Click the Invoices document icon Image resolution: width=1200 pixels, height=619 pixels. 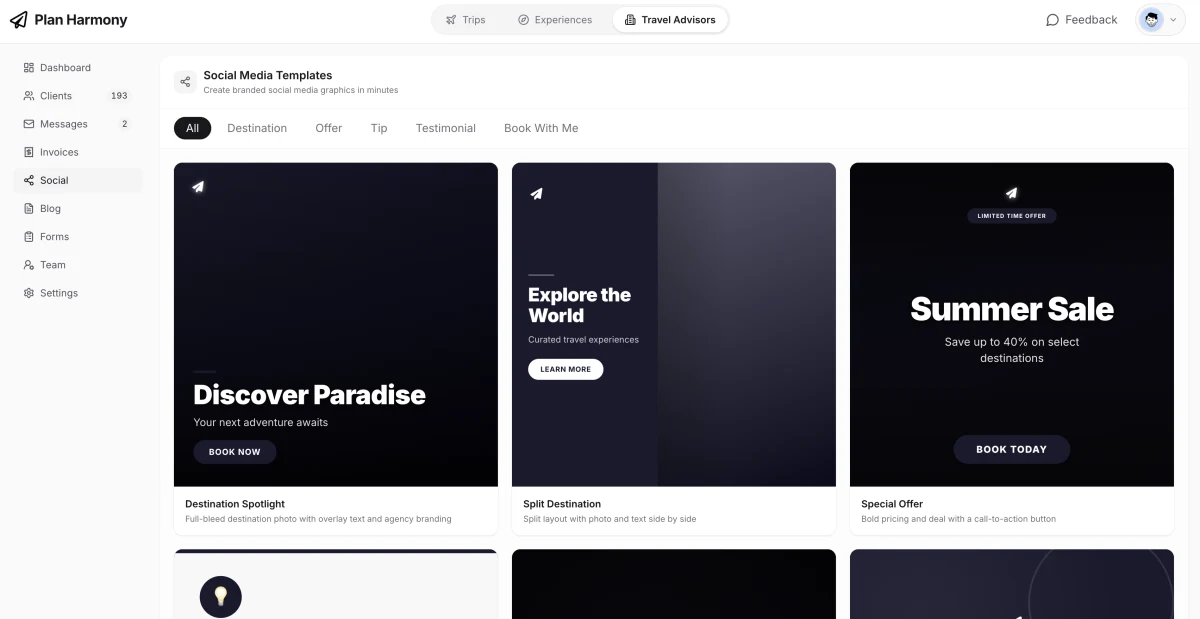29,152
